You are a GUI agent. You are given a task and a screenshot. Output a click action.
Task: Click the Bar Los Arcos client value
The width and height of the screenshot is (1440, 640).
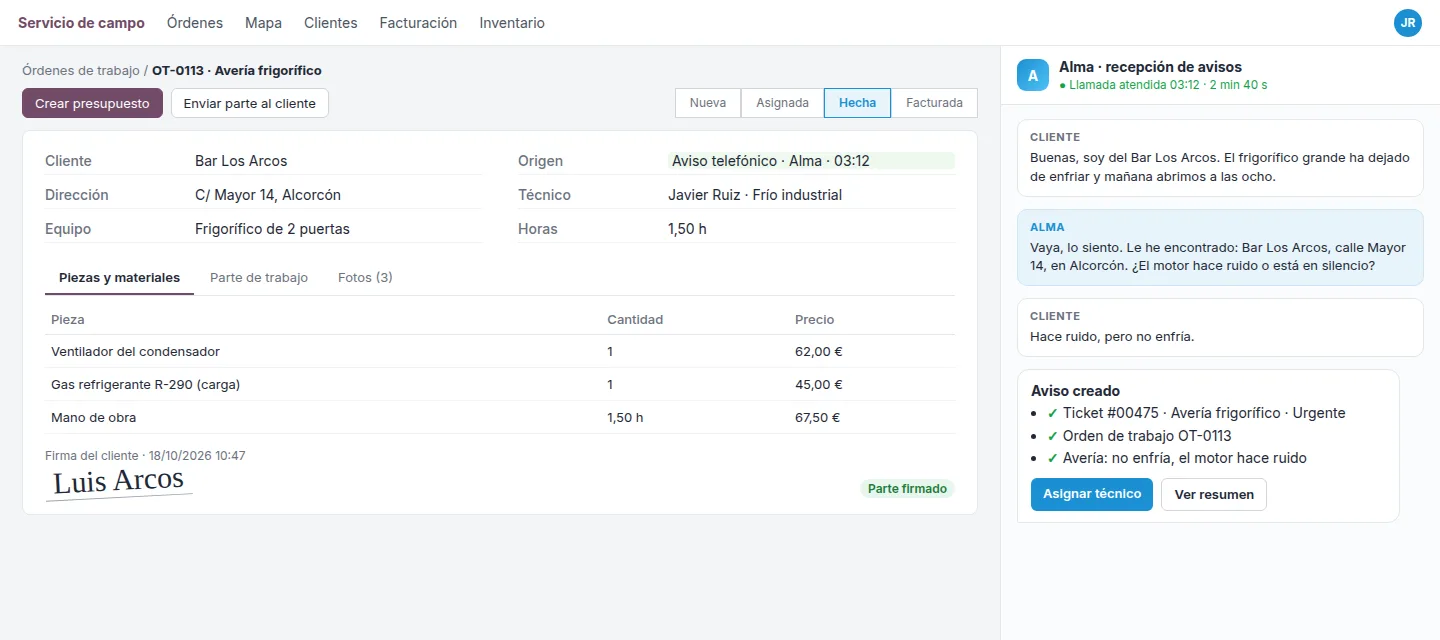point(241,161)
